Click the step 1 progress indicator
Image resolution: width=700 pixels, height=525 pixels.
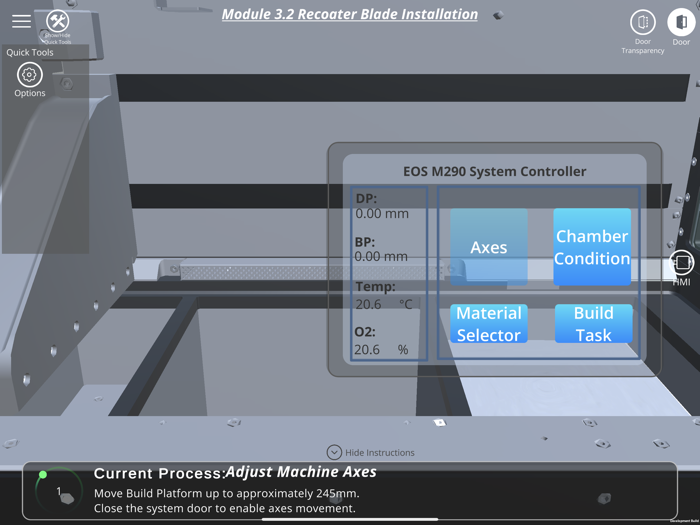click(59, 491)
